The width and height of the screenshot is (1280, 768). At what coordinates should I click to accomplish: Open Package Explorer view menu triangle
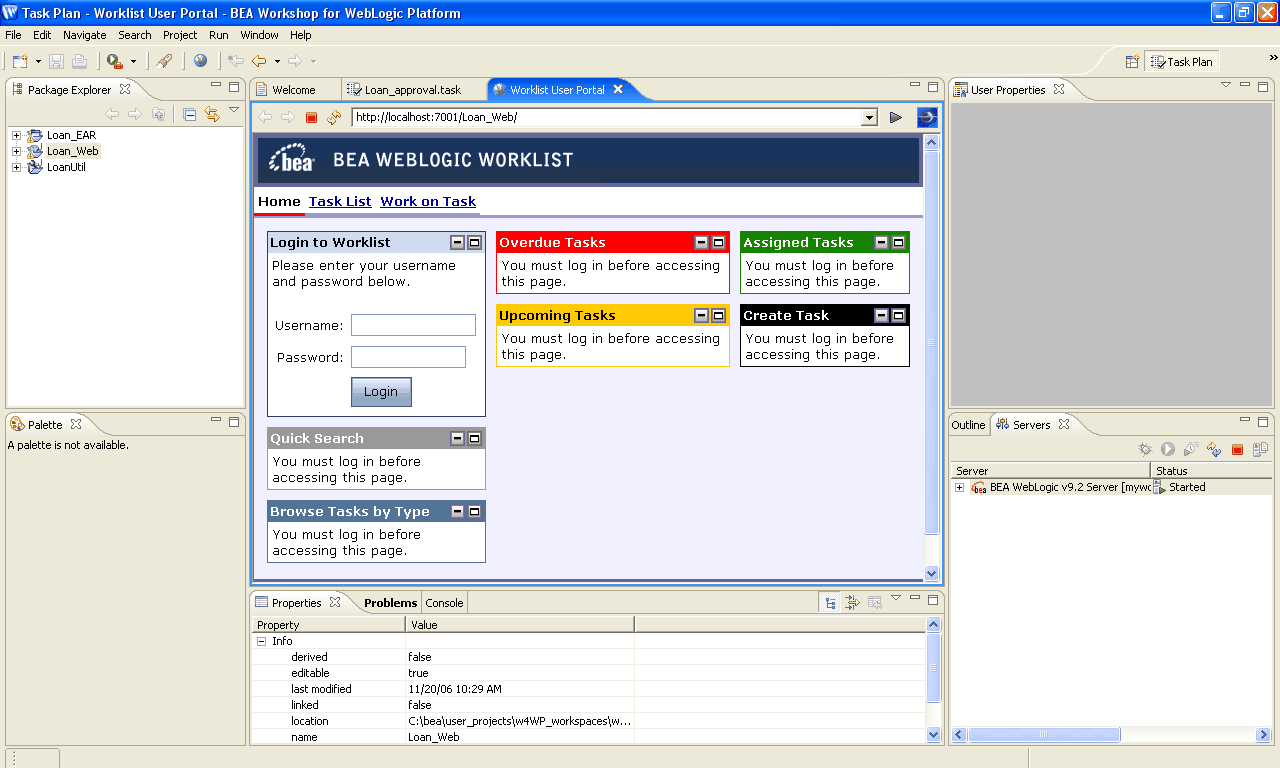pos(234,110)
